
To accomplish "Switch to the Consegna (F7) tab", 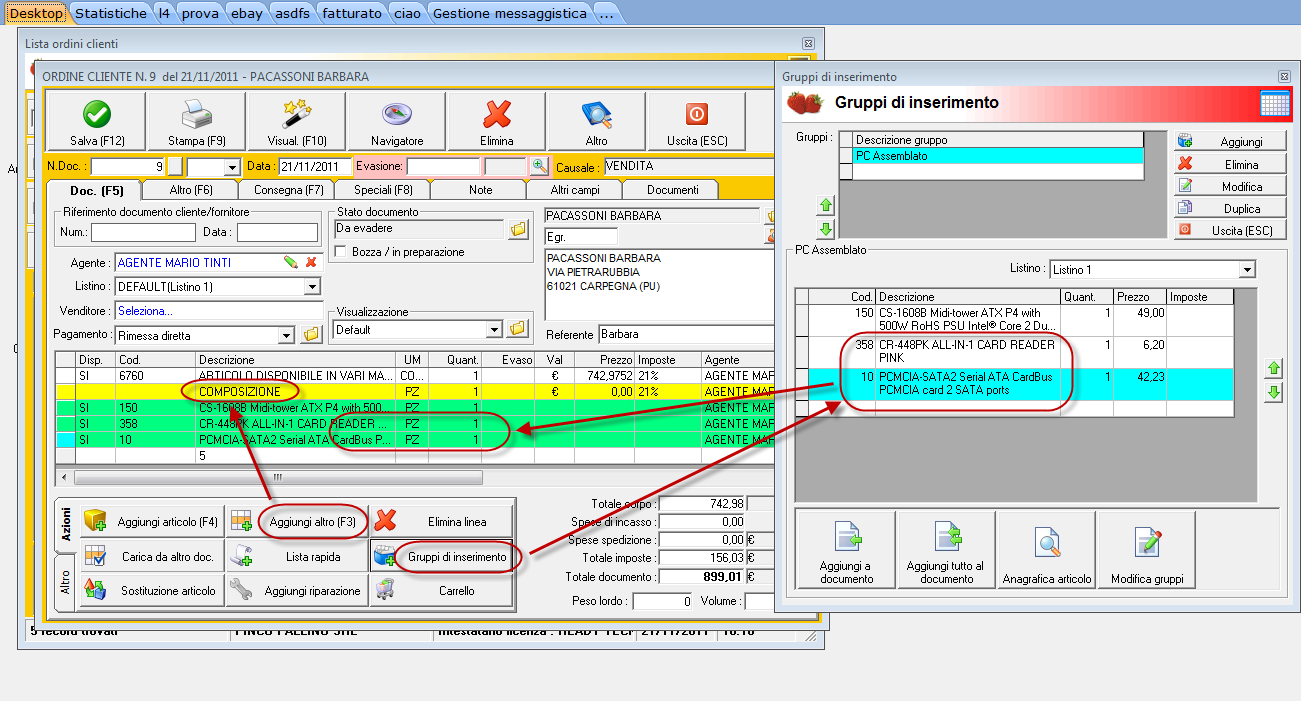I will click(288, 190).
